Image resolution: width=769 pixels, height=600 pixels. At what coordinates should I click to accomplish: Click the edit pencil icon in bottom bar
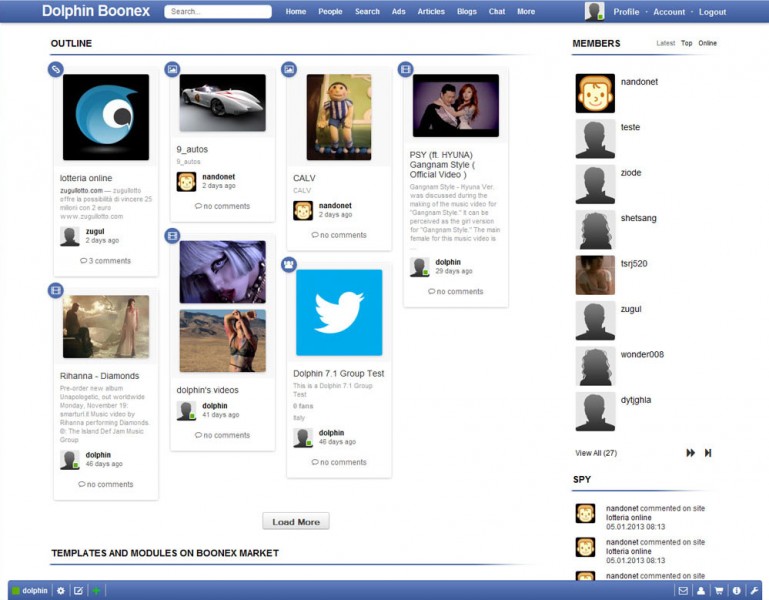tap(78, 591)
